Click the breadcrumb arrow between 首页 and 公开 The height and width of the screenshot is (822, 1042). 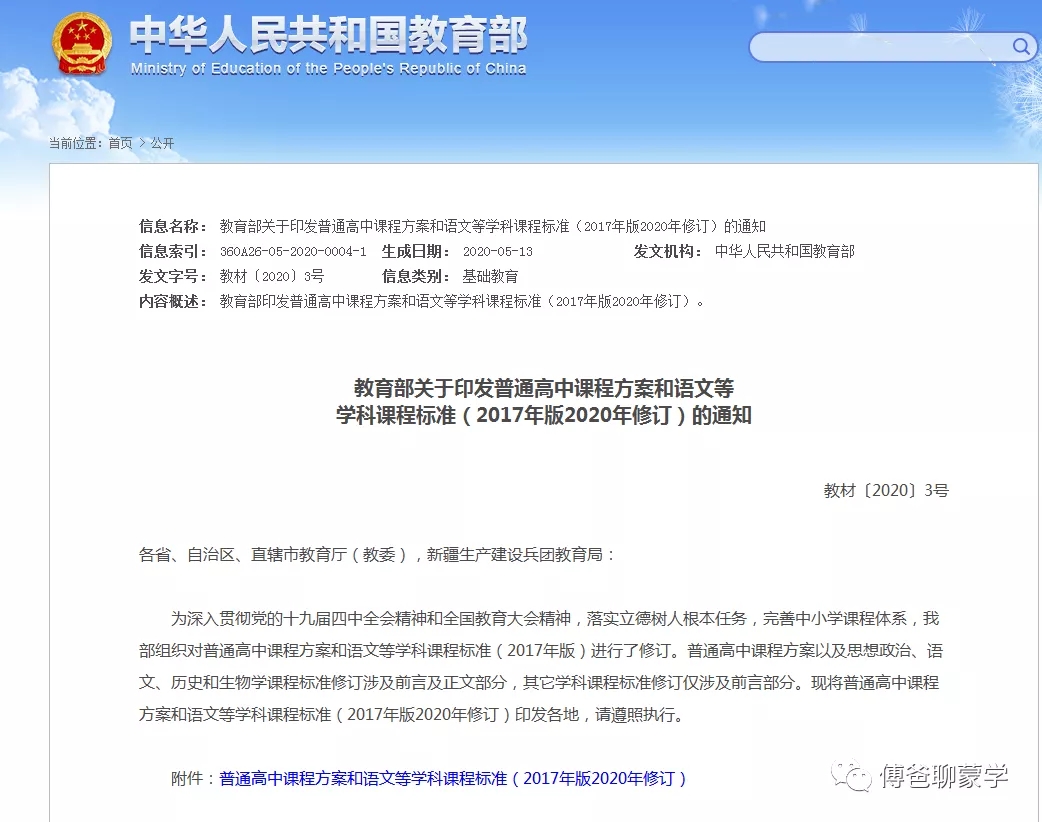pos(142,143)
